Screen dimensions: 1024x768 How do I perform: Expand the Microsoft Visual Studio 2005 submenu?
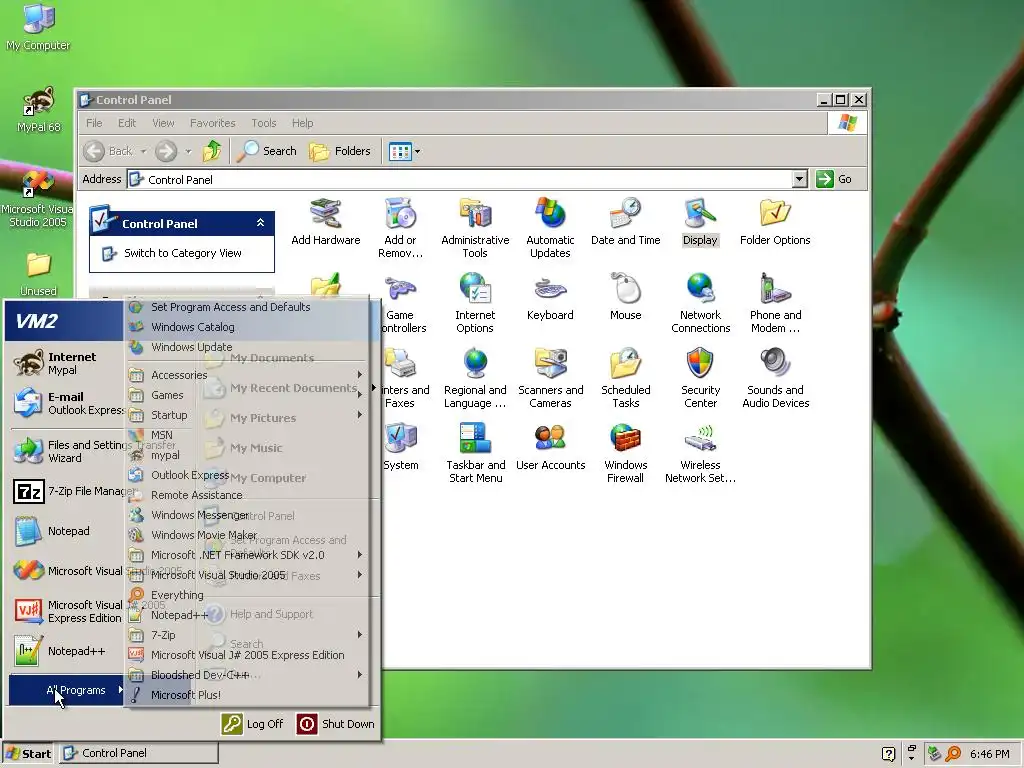click(x=246, y=575)
